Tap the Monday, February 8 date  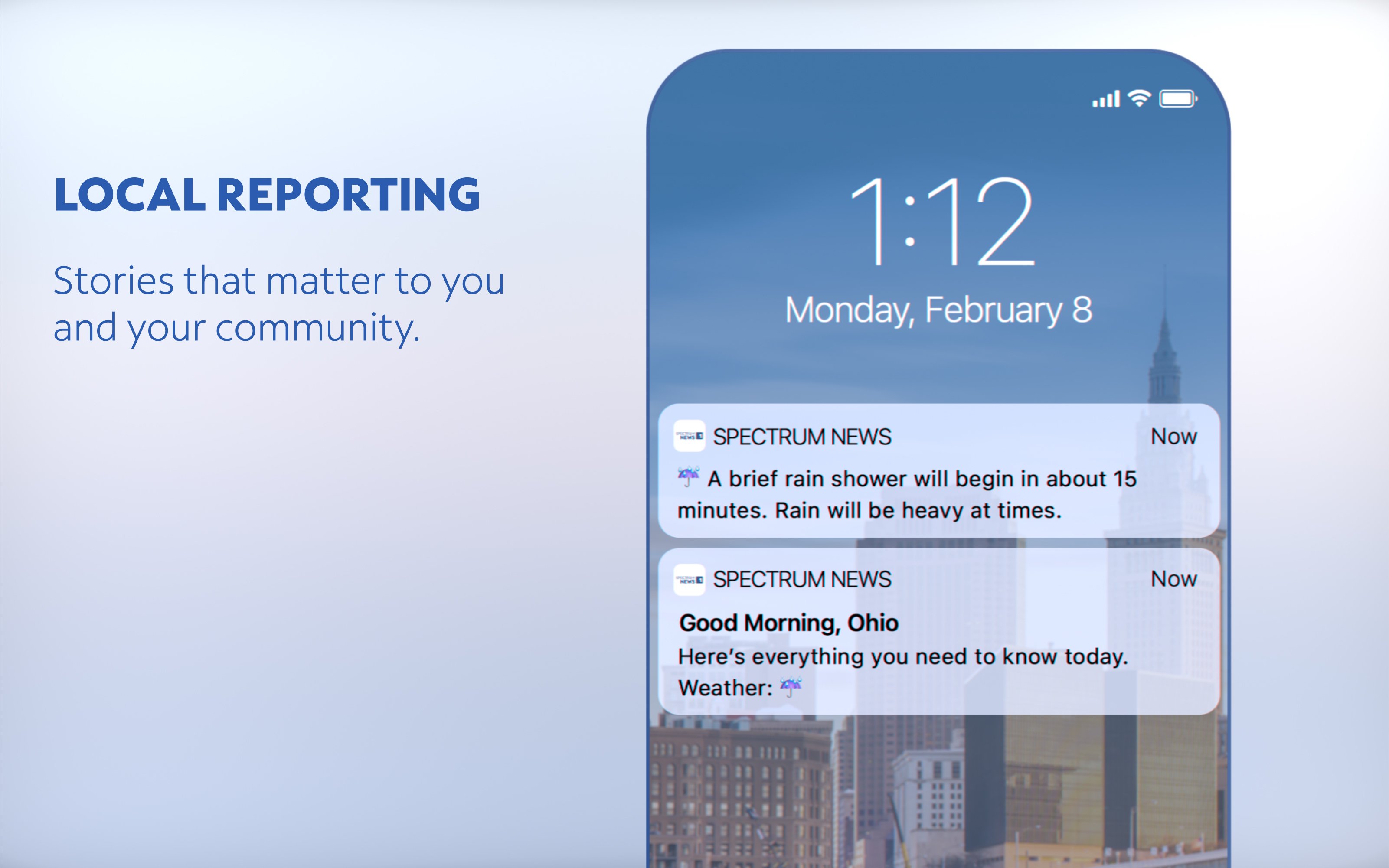[x=938, y=310]
